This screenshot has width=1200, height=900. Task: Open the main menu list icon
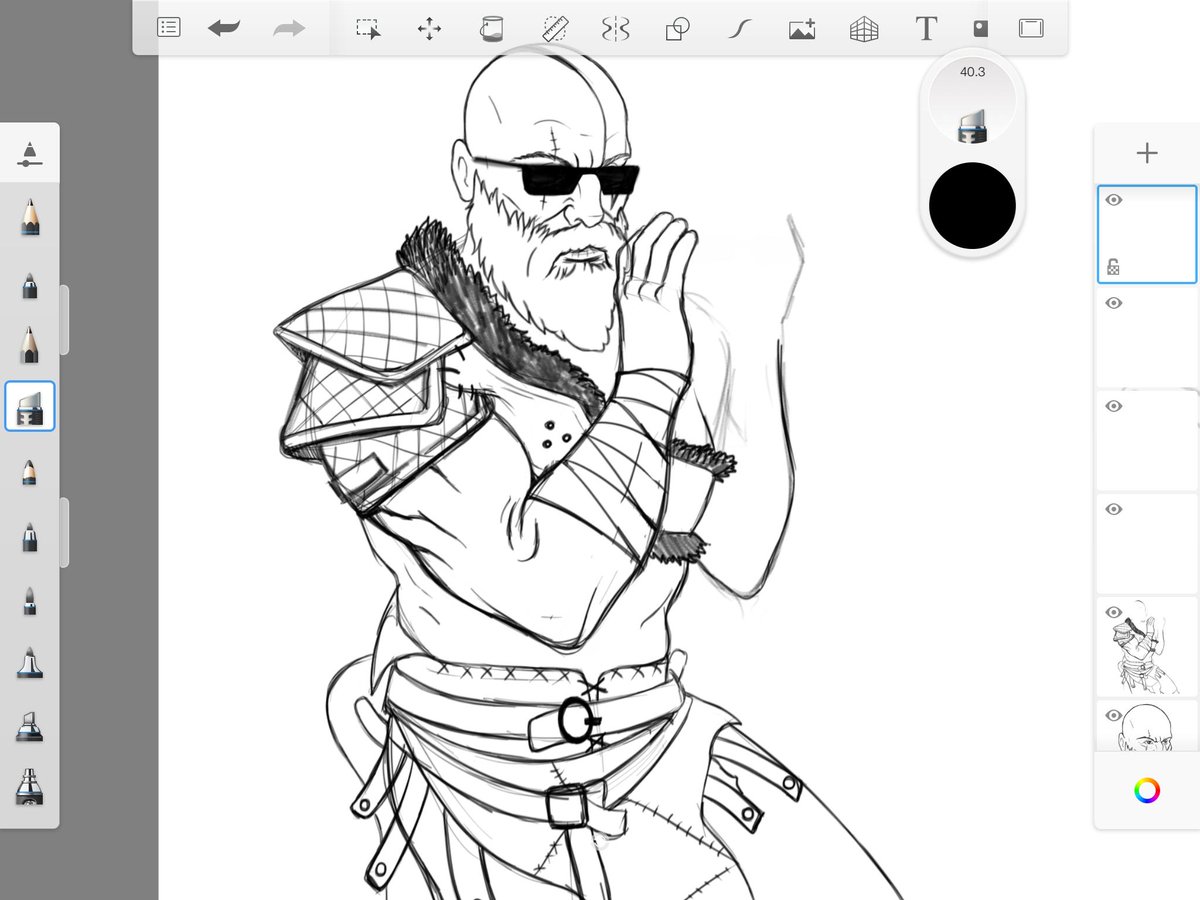[x=169, y=28]
